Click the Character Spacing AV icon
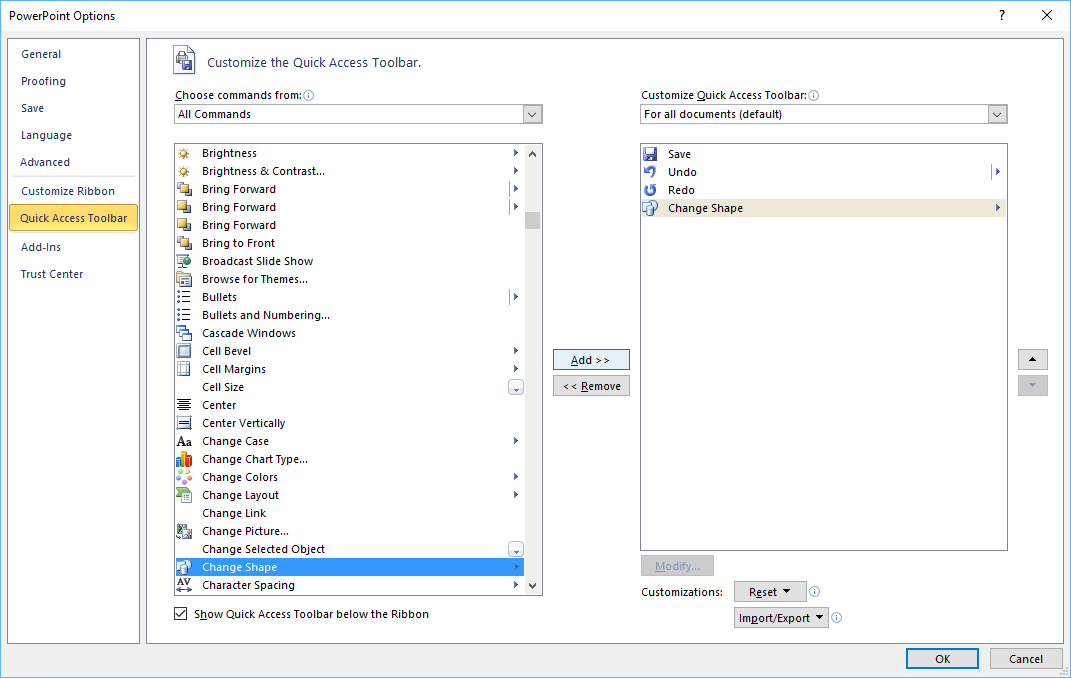Screen dimensions: 1071x678 coord(184,585)
